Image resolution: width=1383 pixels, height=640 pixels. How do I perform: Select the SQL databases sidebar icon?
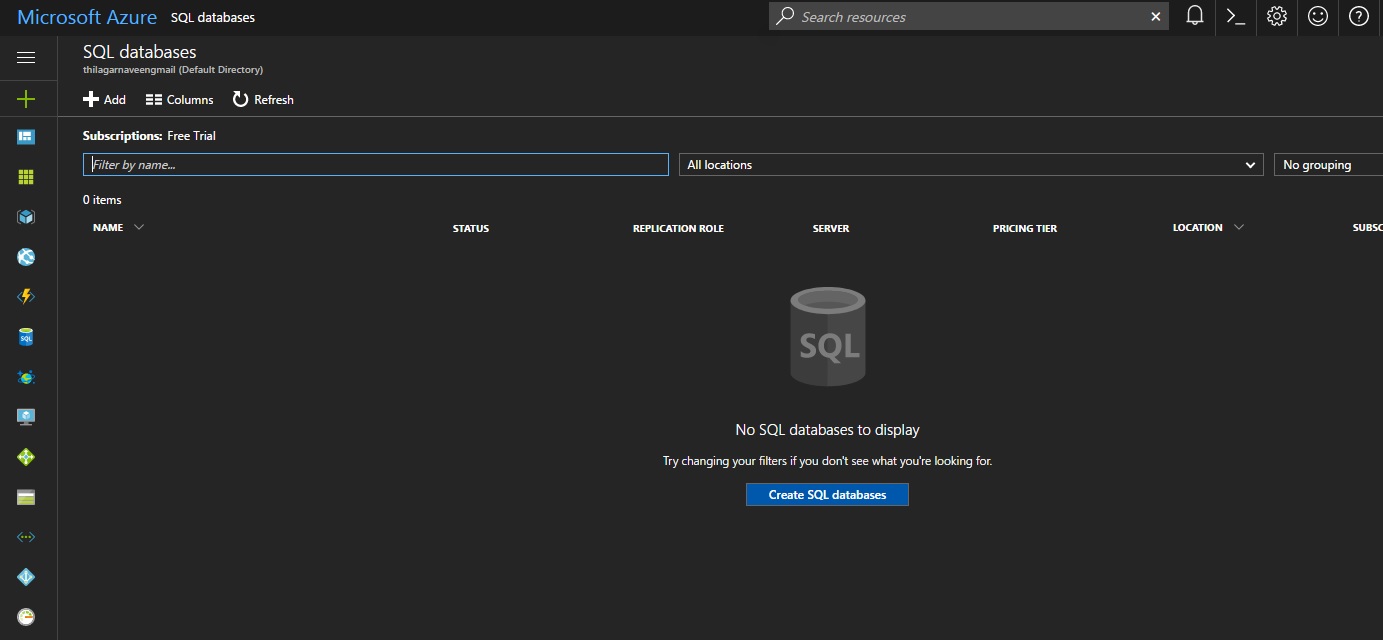point(27,337)
